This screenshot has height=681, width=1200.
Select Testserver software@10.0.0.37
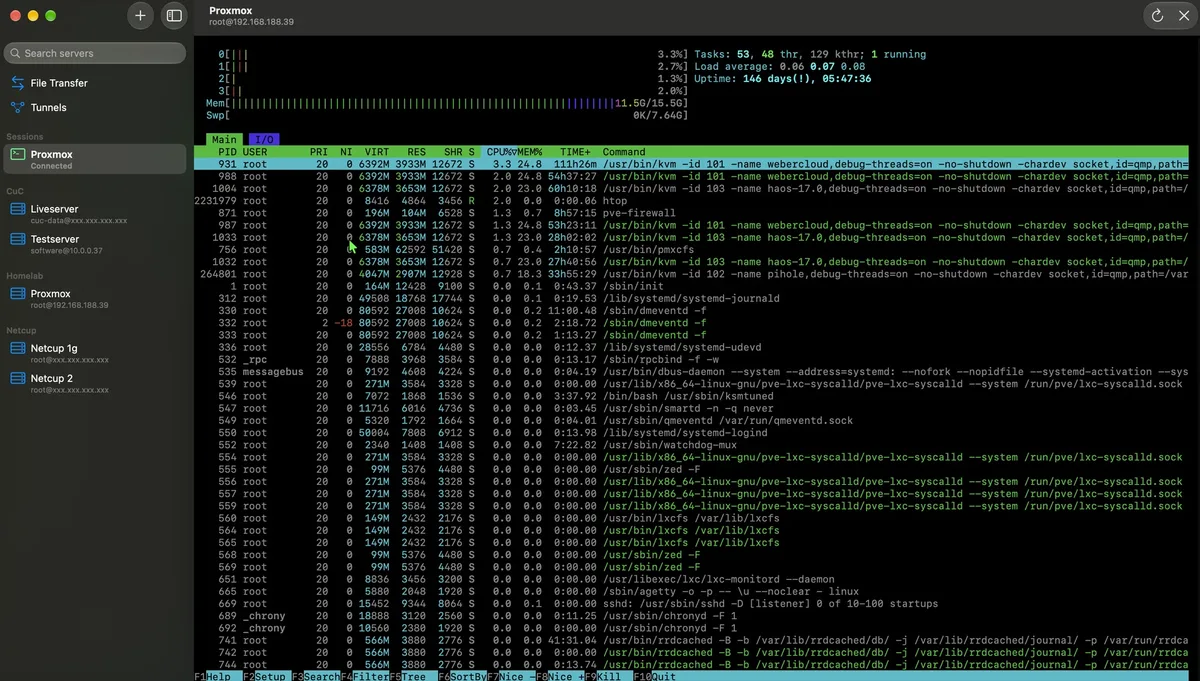click(95, 244)
